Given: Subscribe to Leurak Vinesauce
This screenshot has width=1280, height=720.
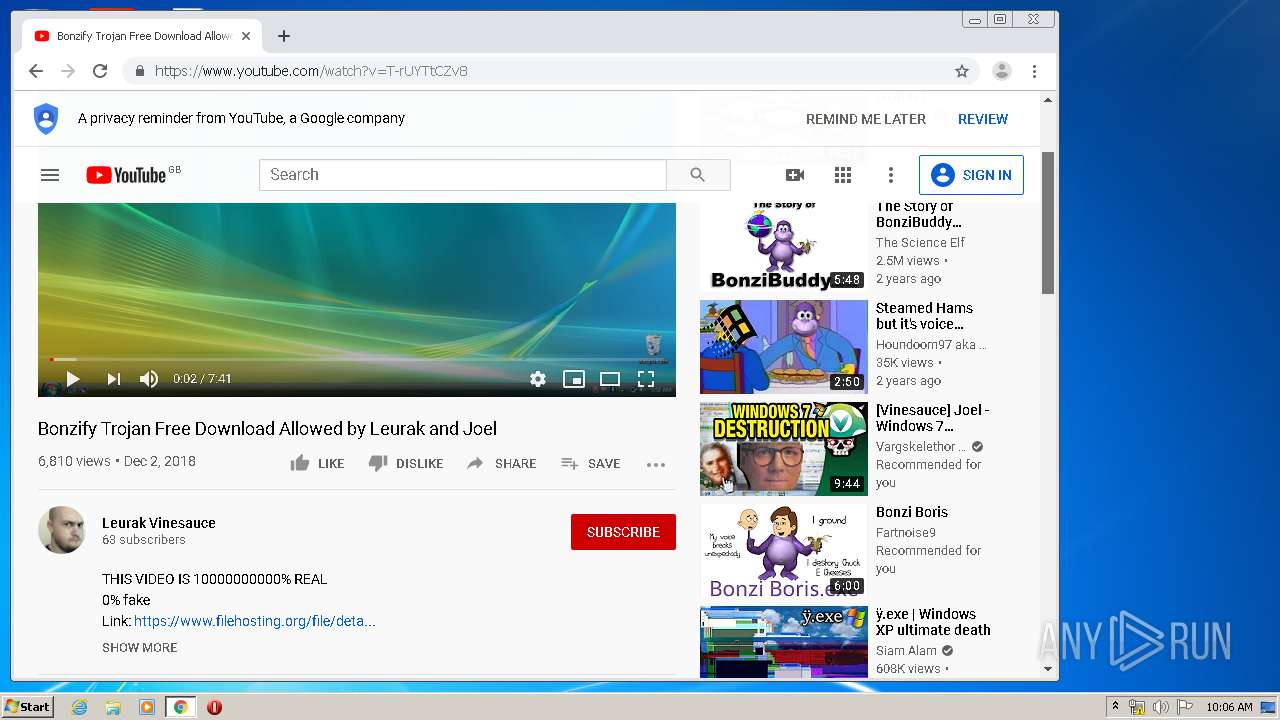Looking at the screenshot, I should [623, 532].
